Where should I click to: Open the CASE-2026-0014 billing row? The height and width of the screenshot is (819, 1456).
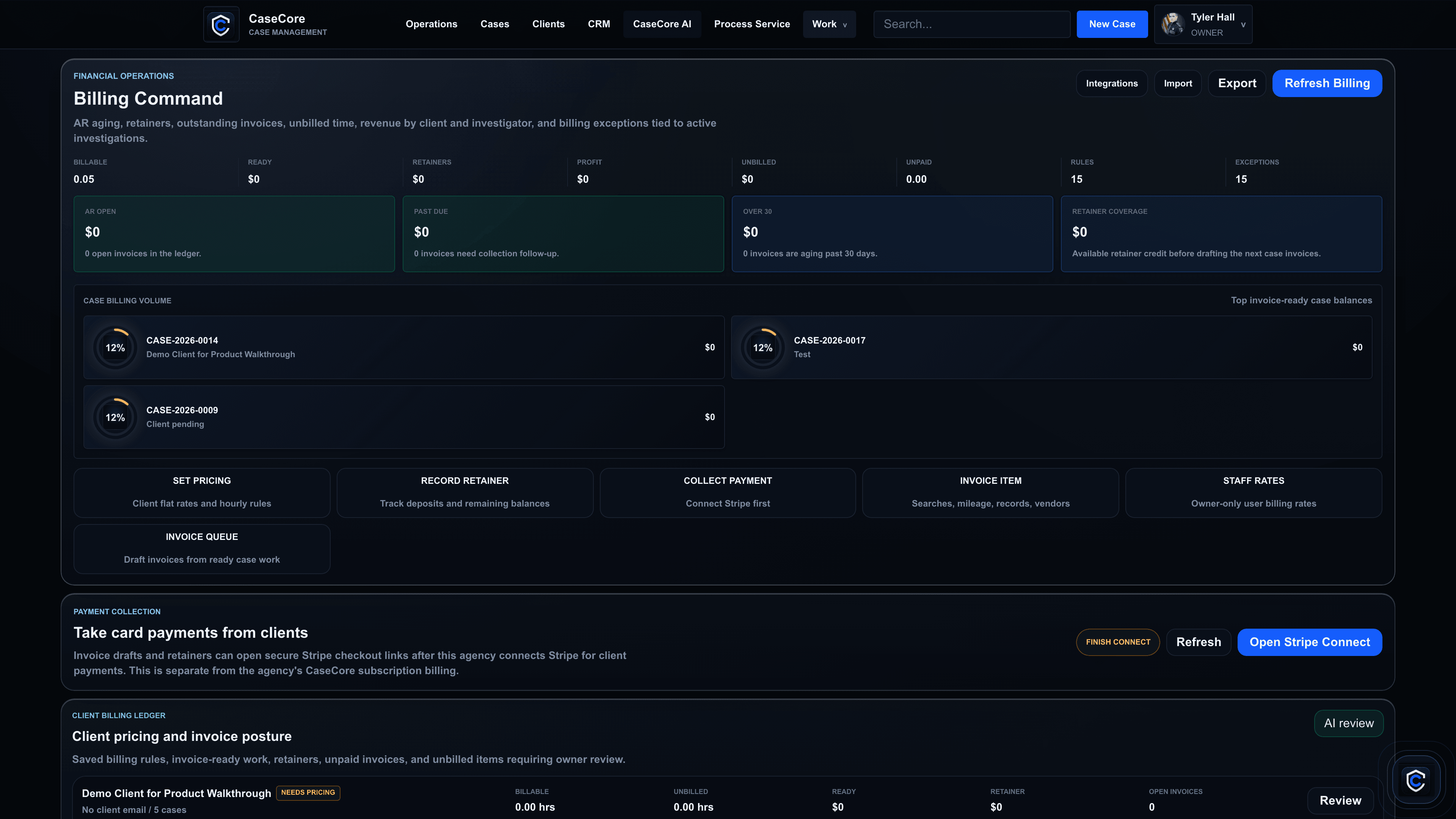pyautogui.click(x=403, y=348)
